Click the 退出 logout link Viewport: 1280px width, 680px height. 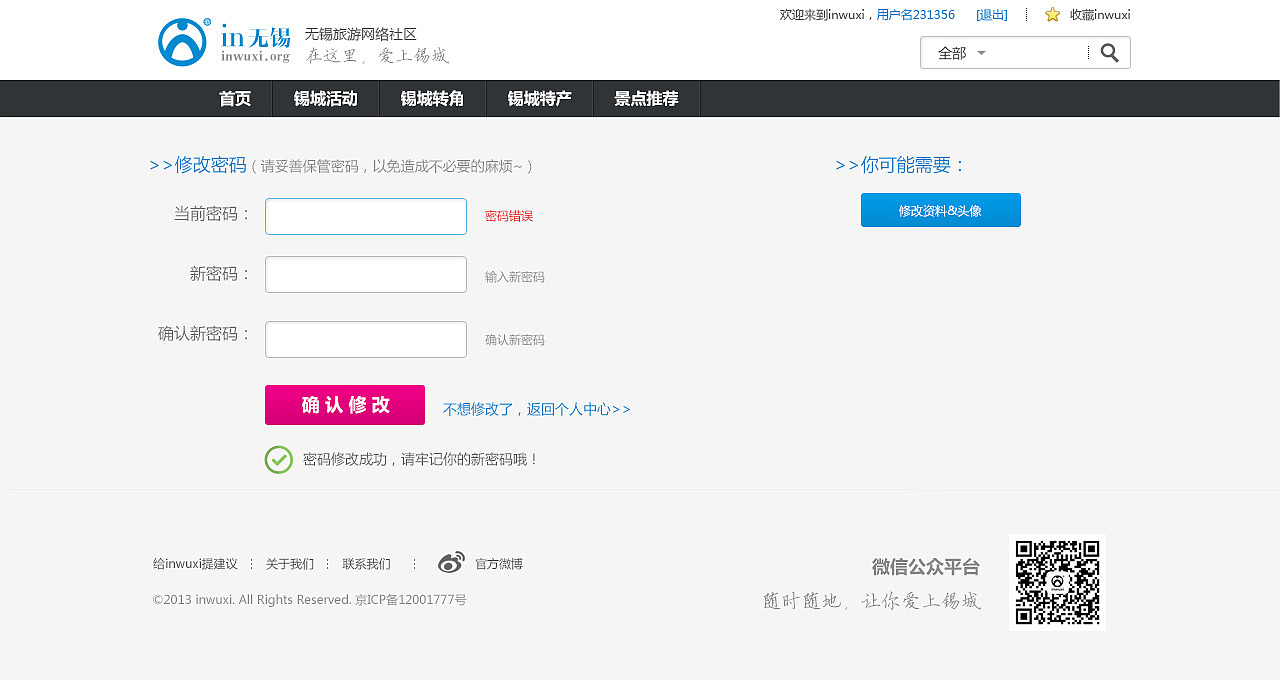coord(991,14)
